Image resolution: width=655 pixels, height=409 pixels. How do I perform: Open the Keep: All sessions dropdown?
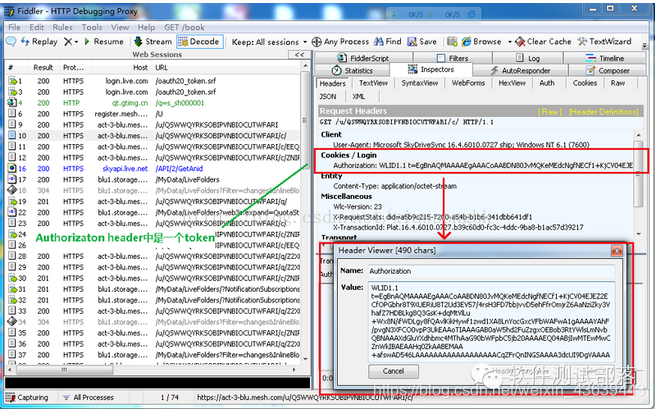269,42
